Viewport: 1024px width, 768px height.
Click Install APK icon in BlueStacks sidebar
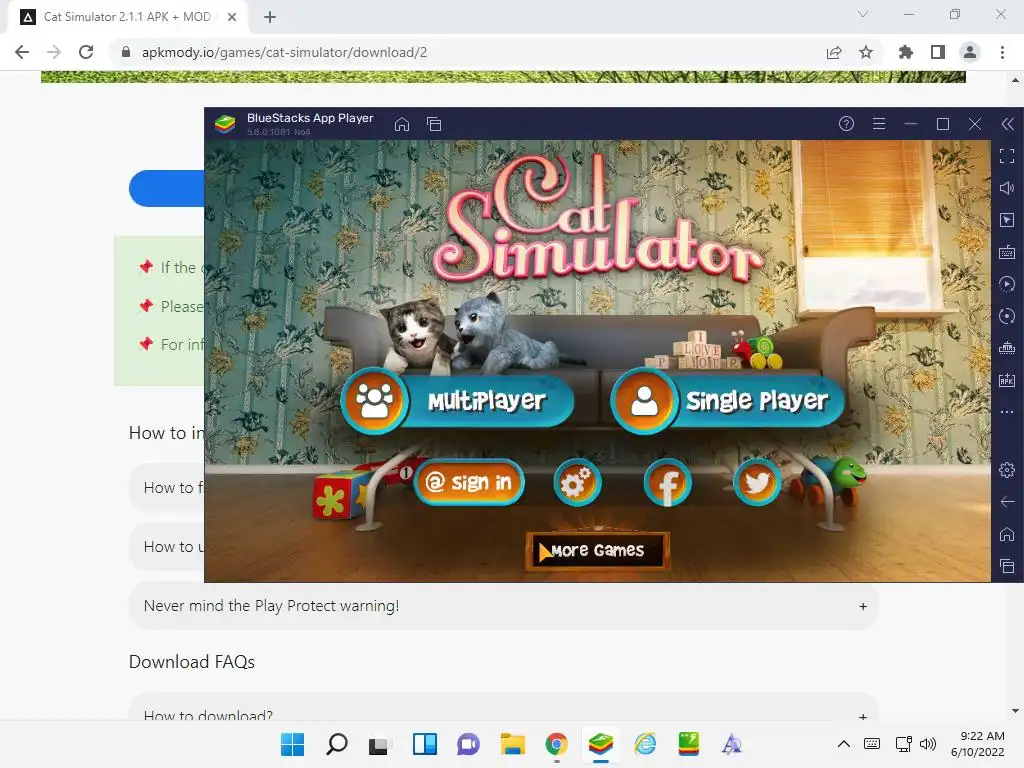[1007, 380]
